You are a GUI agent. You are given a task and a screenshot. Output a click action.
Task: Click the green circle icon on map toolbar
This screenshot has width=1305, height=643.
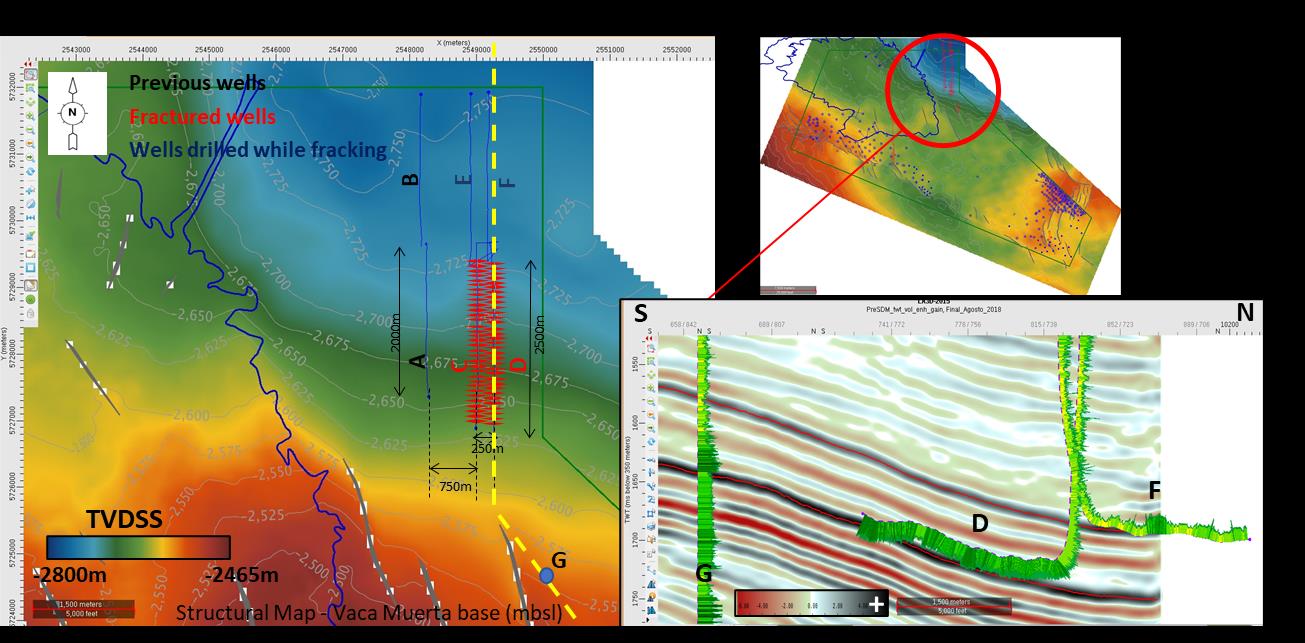tap(30, 299)
